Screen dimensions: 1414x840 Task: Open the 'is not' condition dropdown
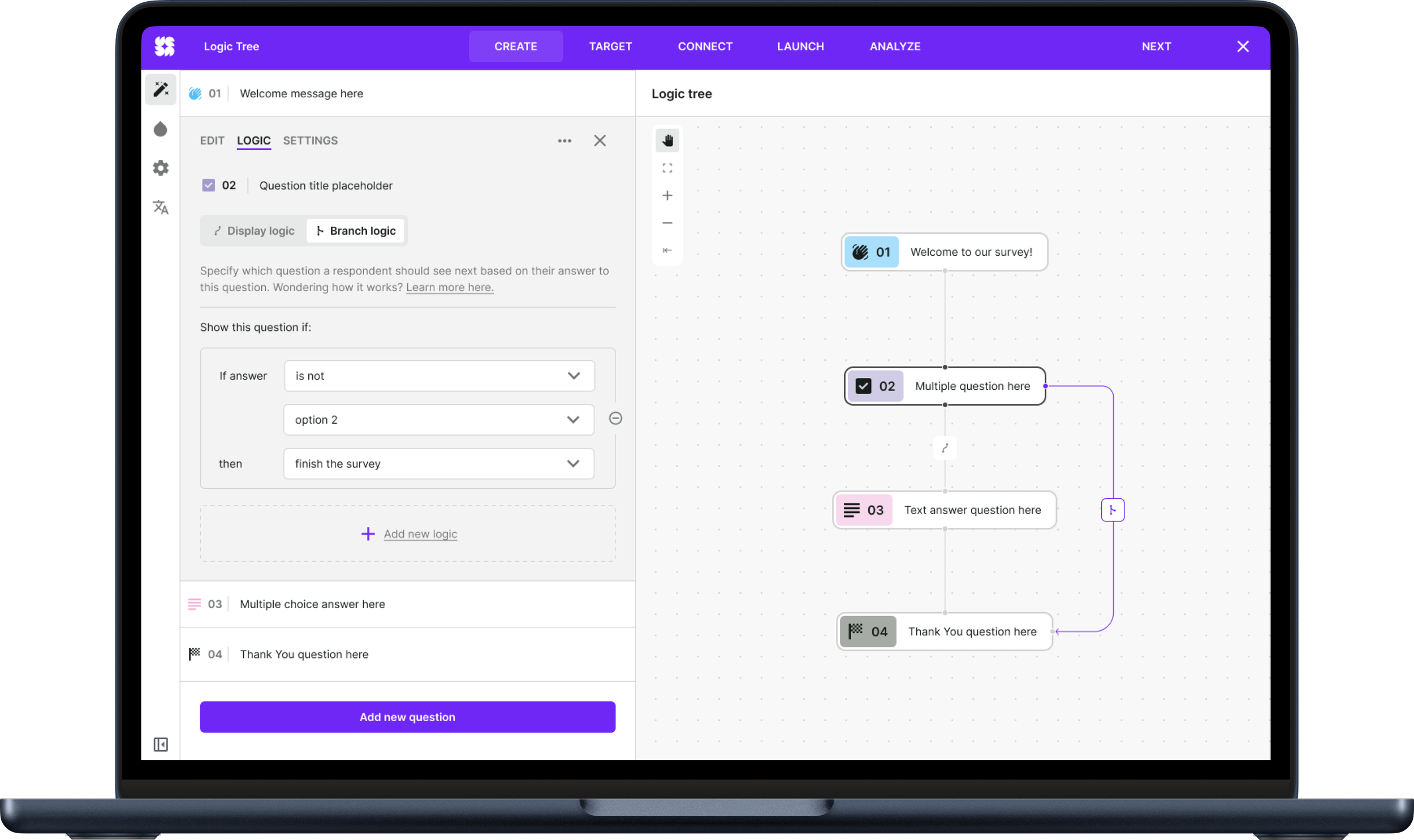(438, 376)
